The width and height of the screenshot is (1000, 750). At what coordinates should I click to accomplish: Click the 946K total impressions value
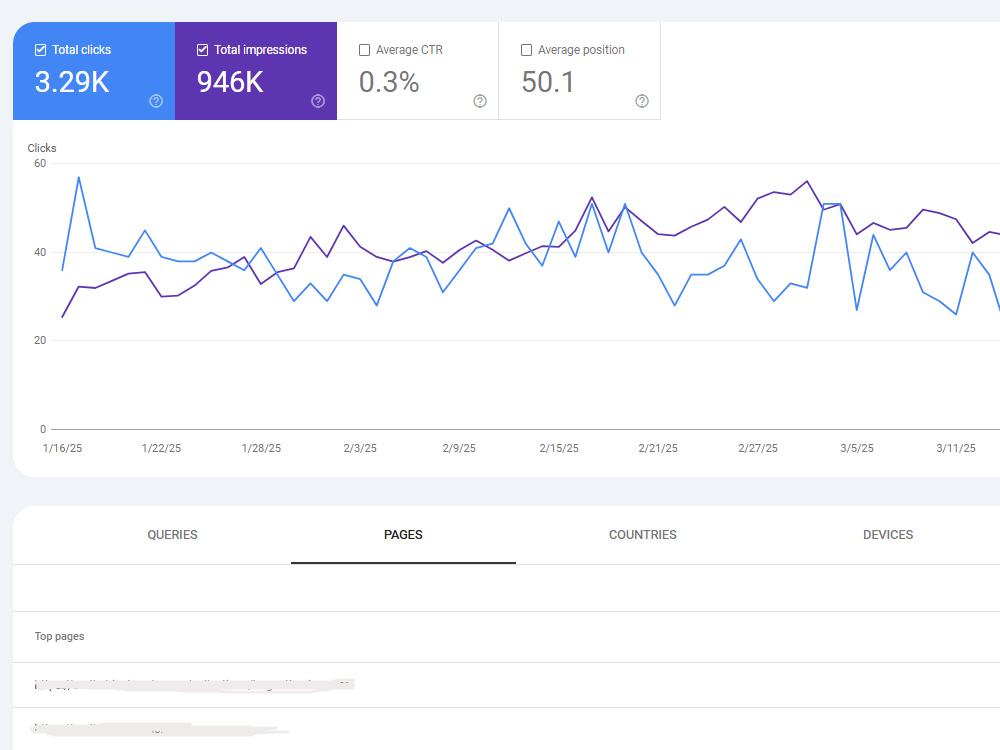pos(230,82)
